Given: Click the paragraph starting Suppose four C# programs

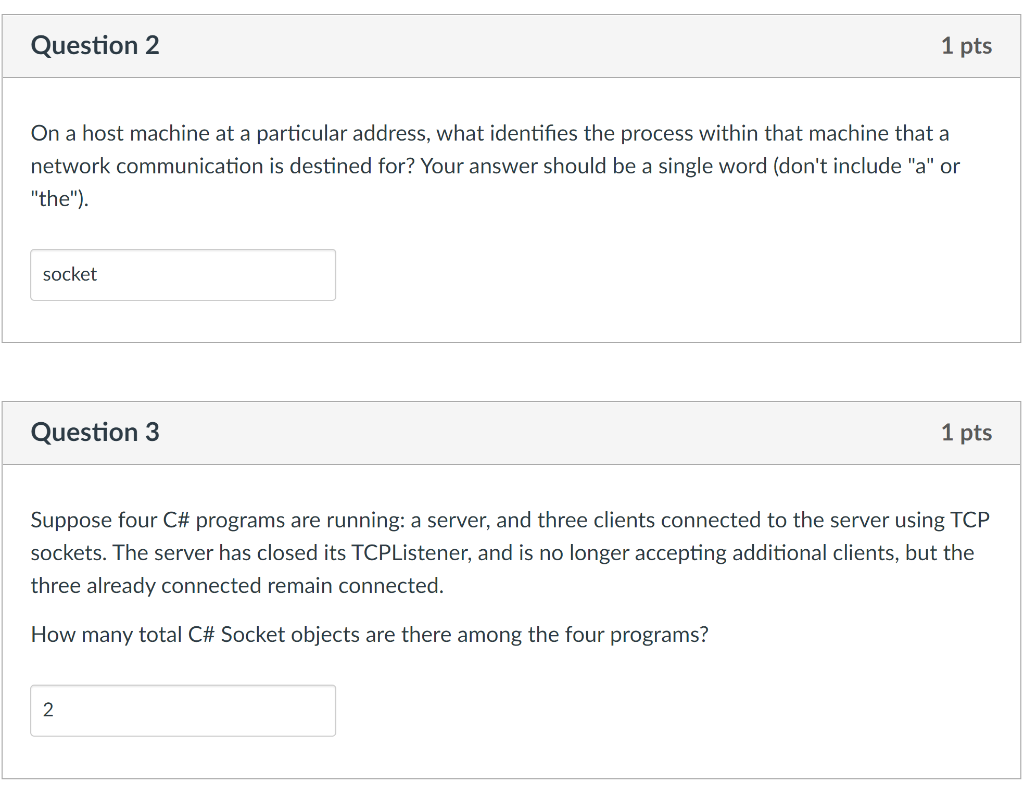Looking at the screenshot, I should point(510,552).
